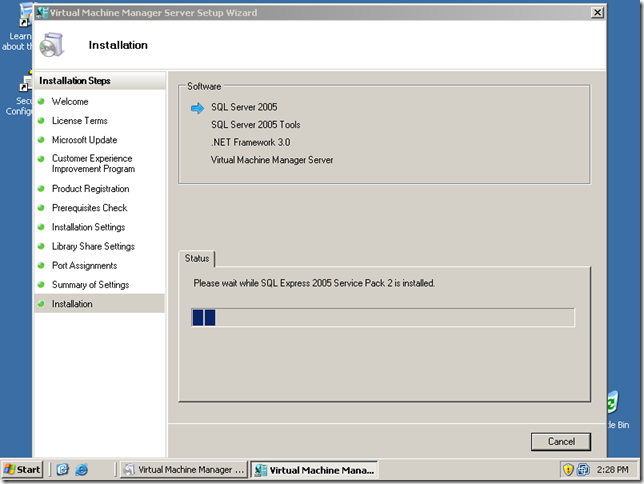
Task: Select the Status tab
Action: coord(197,258)
